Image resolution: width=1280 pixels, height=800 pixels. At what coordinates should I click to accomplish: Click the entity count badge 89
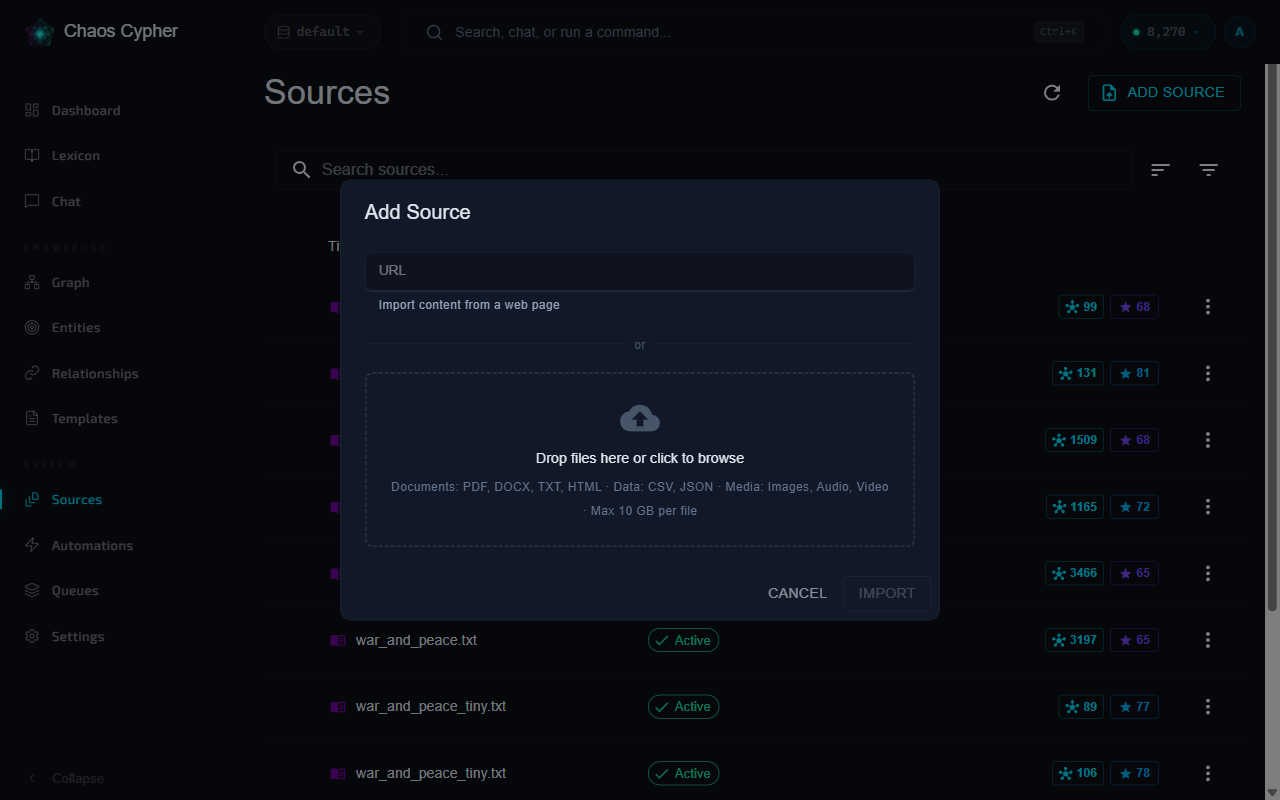click(x=1081, y=707)
